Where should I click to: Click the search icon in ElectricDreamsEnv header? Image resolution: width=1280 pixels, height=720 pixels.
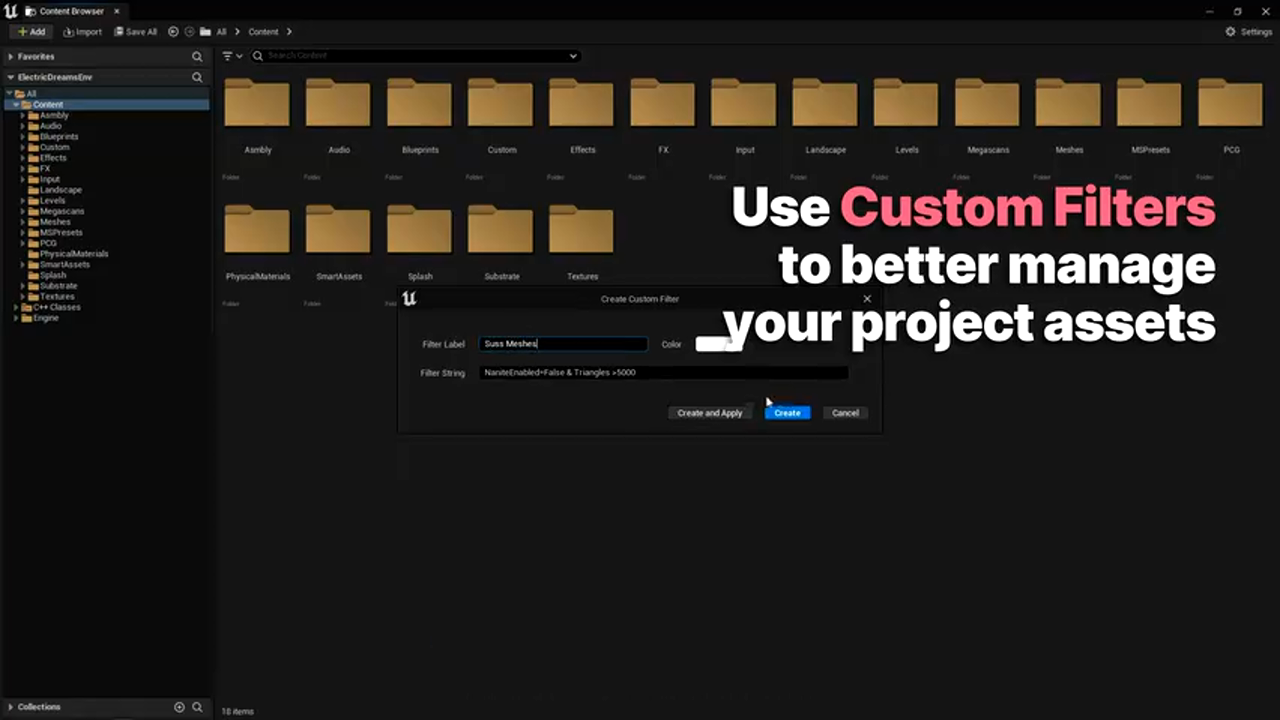click(197, 77)
